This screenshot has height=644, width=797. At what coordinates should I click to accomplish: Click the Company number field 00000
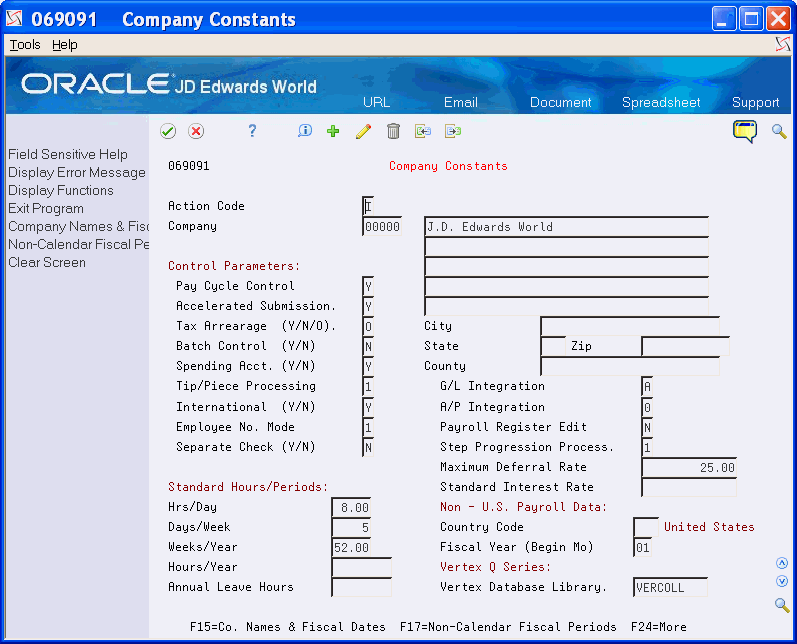click(x=382, y=227)
